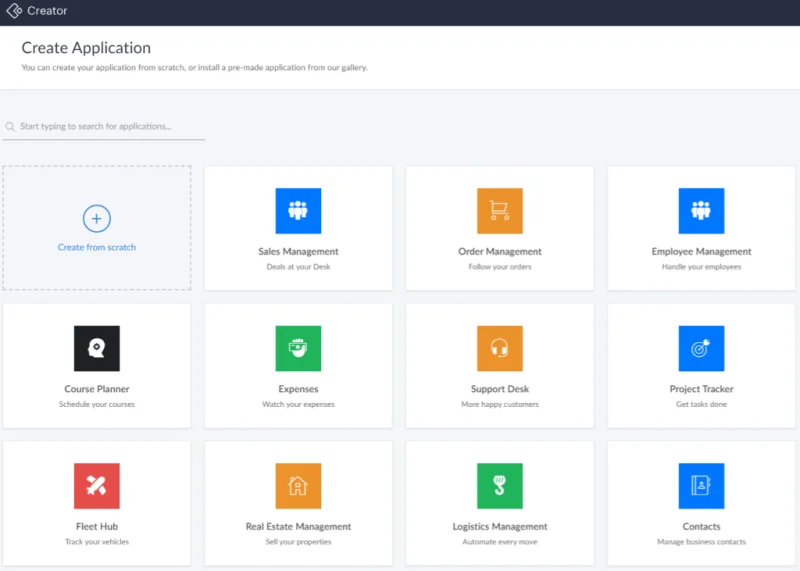Viewport: 800px width, 571px height.
Task: Select the Logistics Management hook icon
Action: (500, 486)
